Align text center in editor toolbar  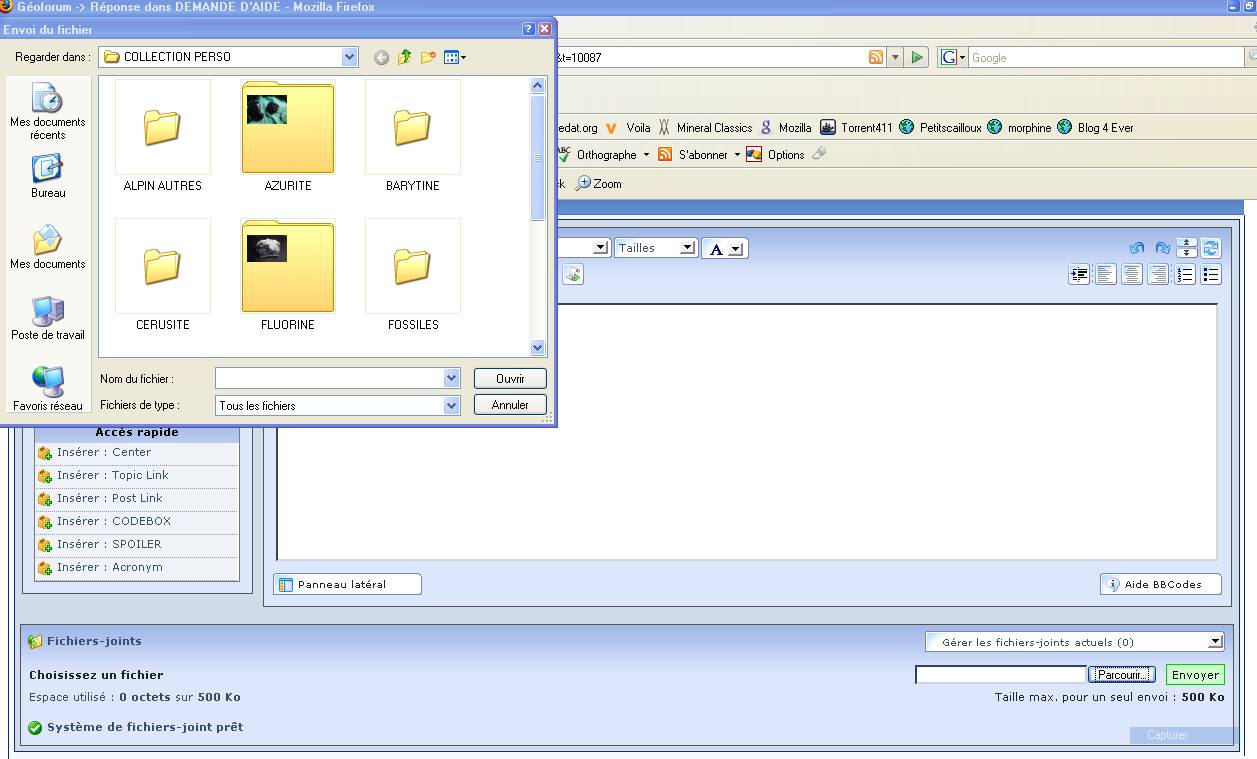click(x=1131, y=275)
